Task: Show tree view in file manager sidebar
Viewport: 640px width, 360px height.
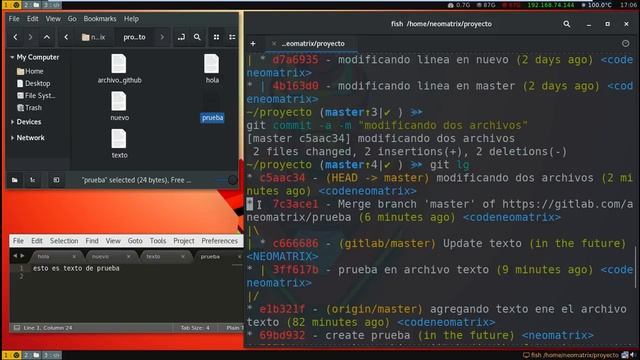Action: (33, 180)
